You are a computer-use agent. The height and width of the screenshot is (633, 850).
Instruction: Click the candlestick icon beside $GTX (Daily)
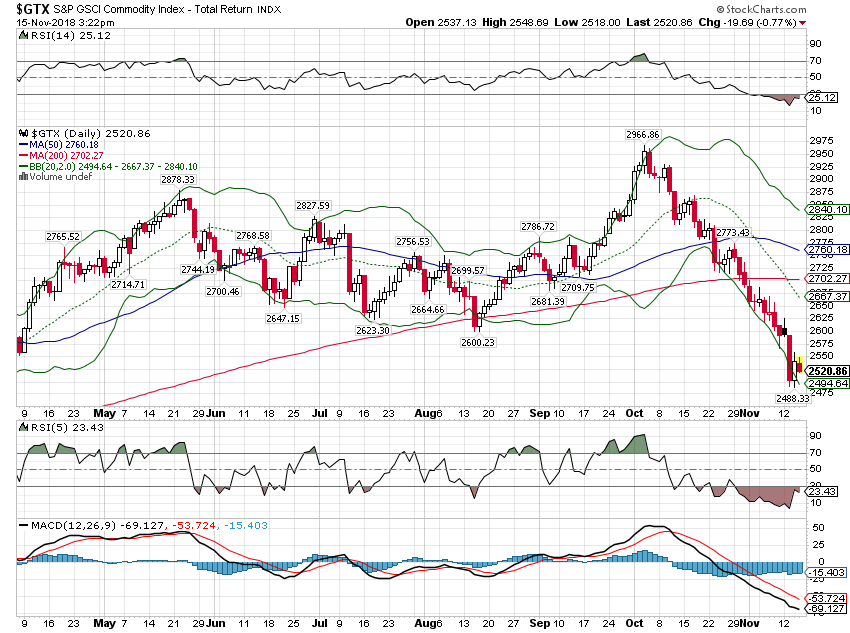23,133
